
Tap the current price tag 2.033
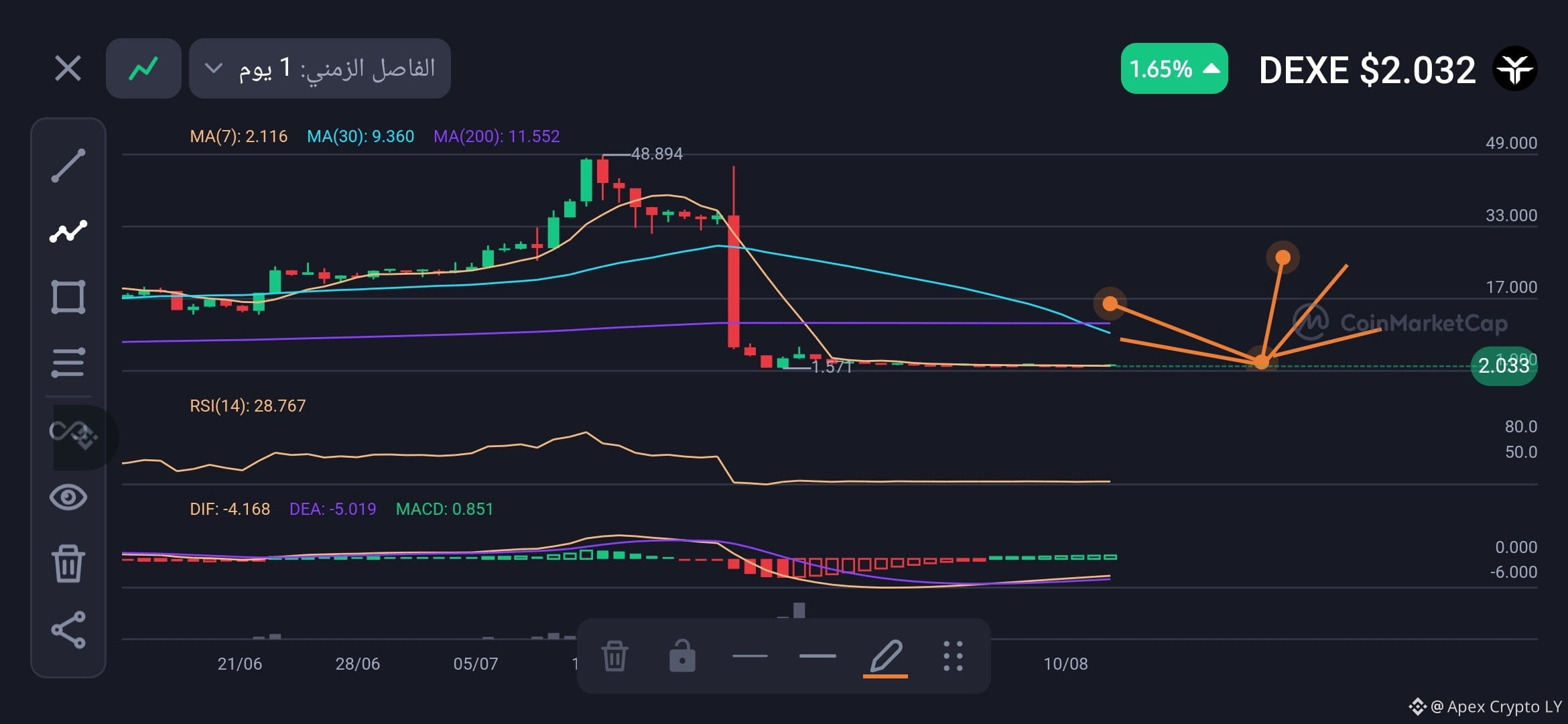[1504, 365]
